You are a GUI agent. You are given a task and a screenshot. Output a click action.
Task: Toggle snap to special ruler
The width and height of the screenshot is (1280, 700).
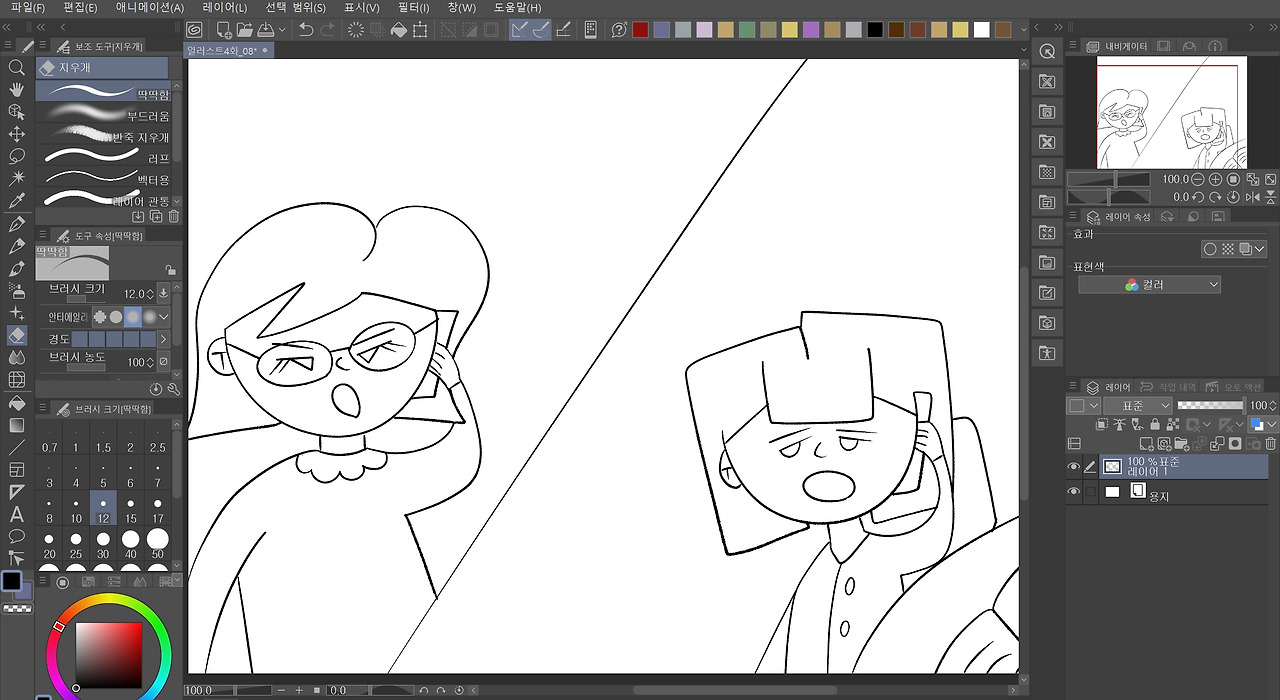click(541, 30)
